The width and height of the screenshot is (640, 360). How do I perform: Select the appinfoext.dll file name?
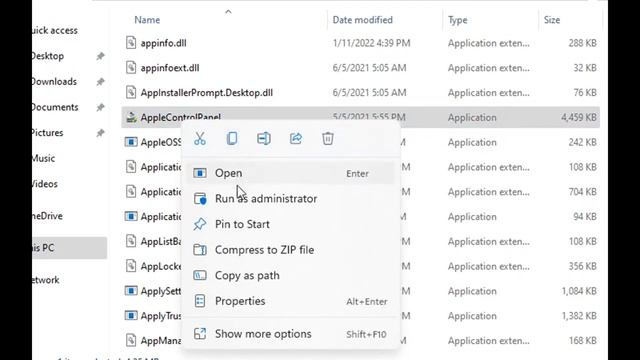[170, 68]
